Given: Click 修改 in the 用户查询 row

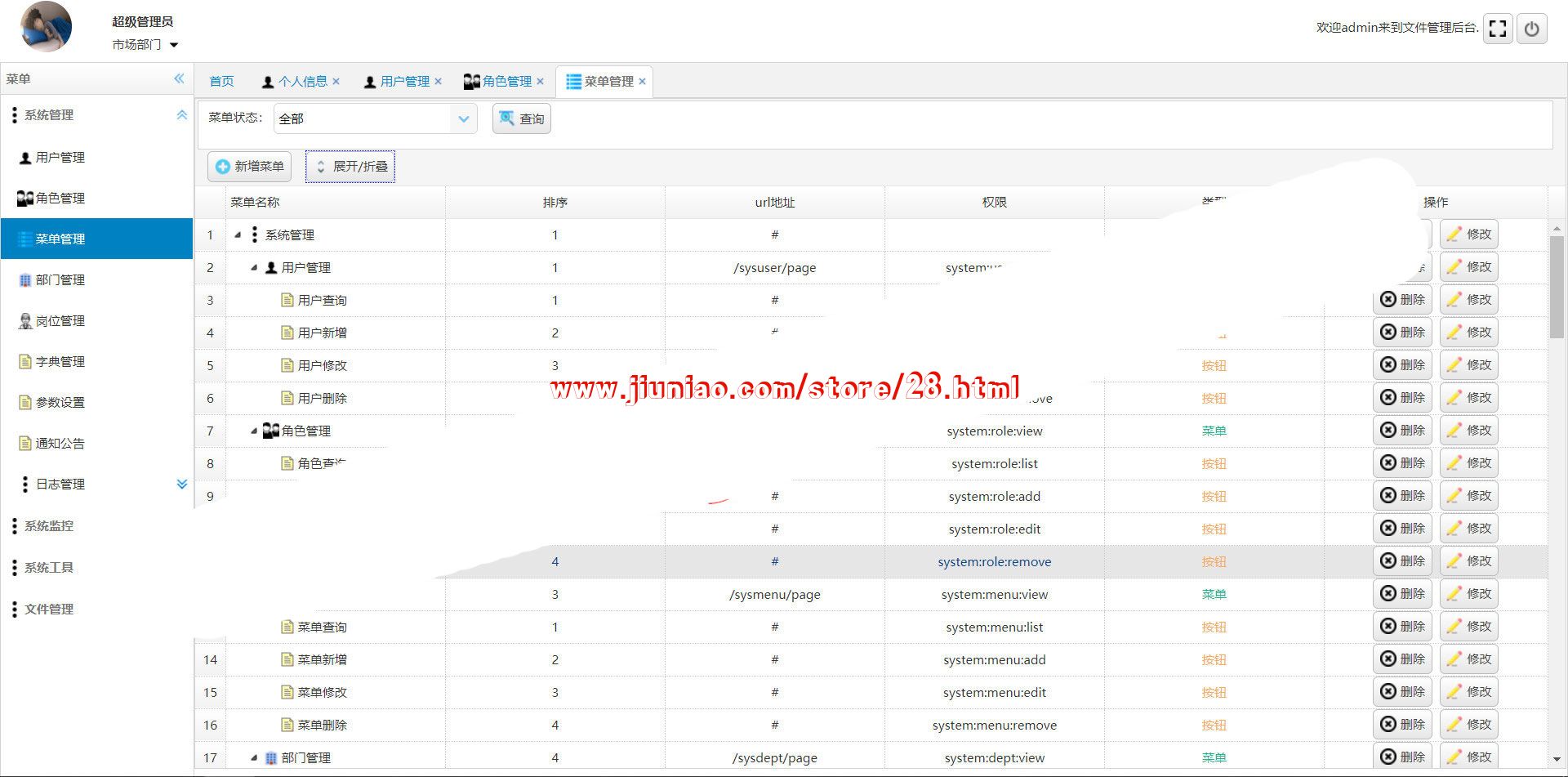Looking at the screenshot, I should pyautogui.click(x=1469, y=300).
